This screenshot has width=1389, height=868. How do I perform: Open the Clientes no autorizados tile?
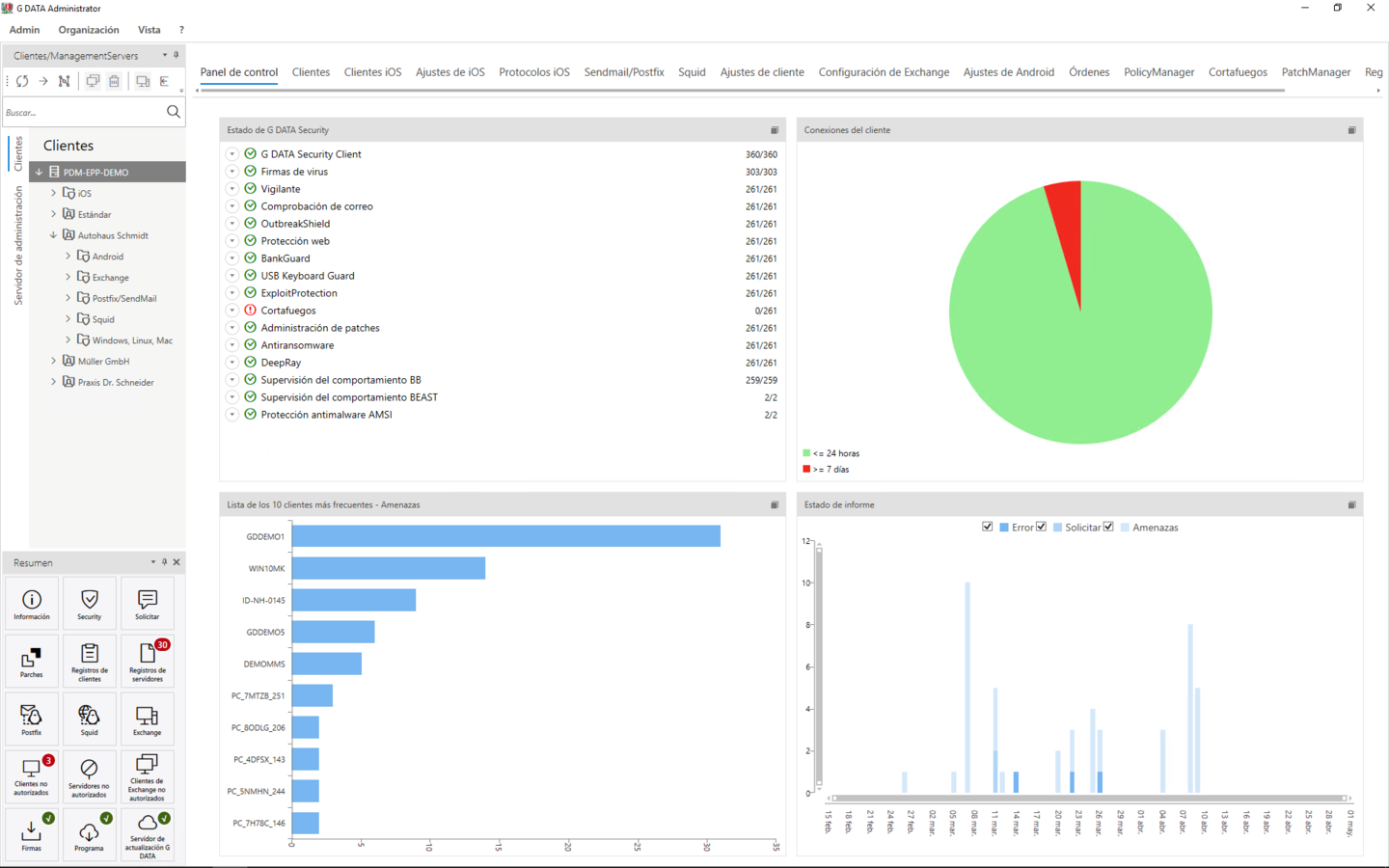coord(31,776)
